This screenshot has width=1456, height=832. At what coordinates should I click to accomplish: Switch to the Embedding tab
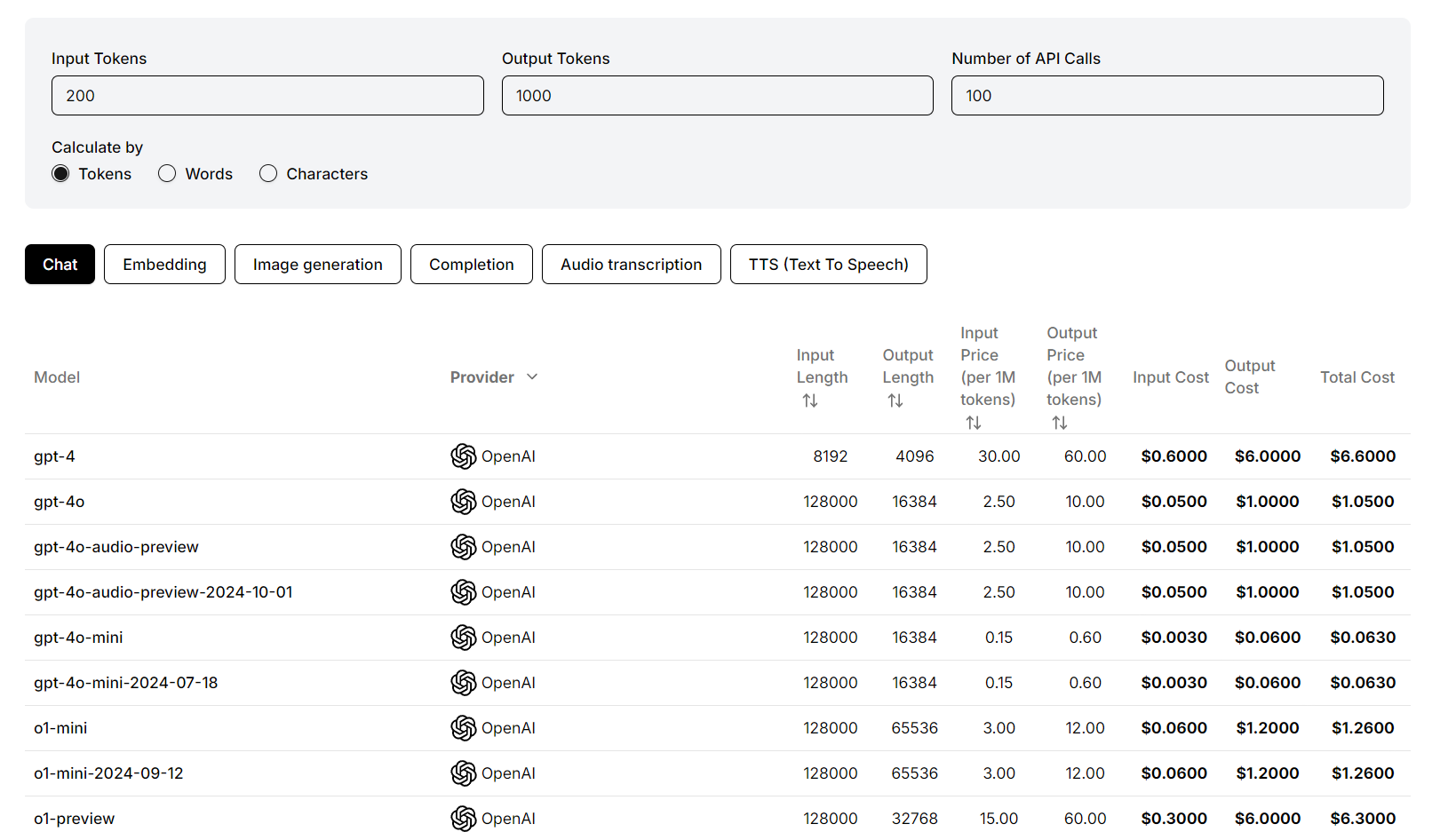pos(164,265)
